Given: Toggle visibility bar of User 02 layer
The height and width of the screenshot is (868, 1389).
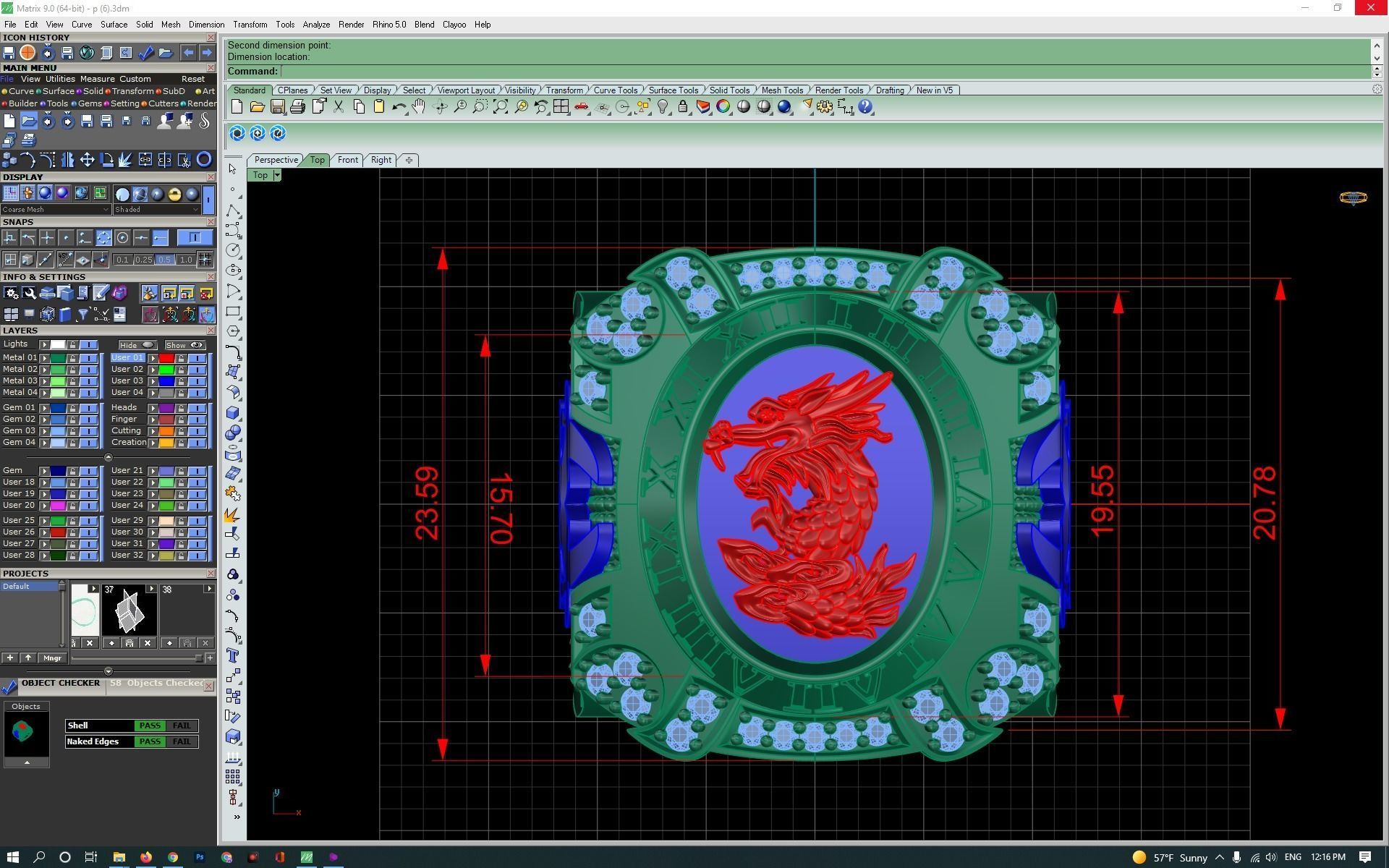Looking at the screenshot, I should (x=197, y=370).
